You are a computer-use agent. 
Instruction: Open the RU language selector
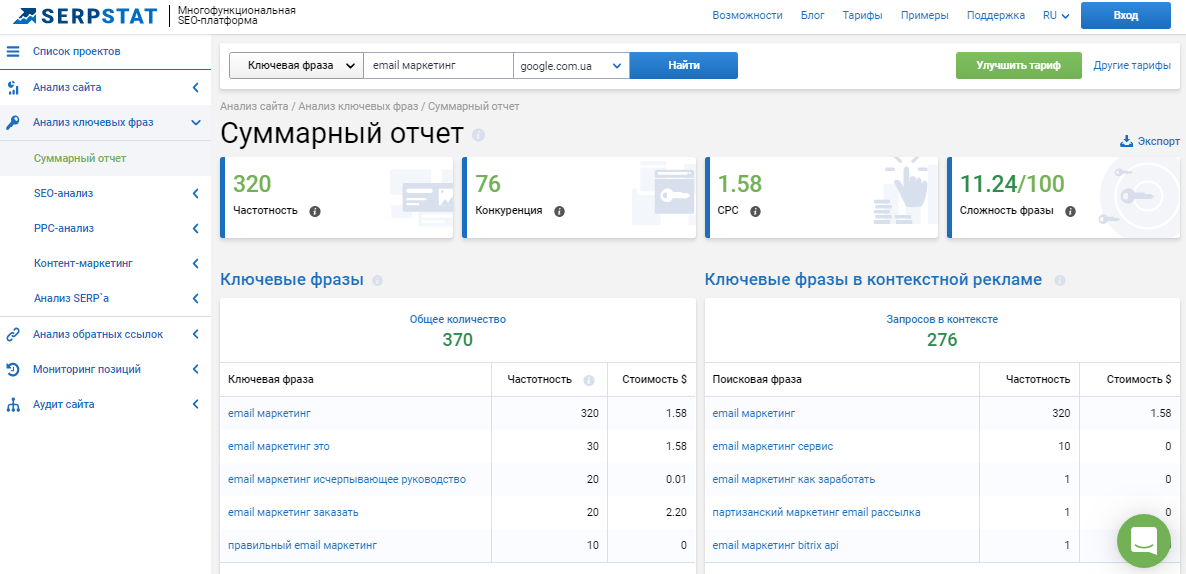(x=1056, y=16)
